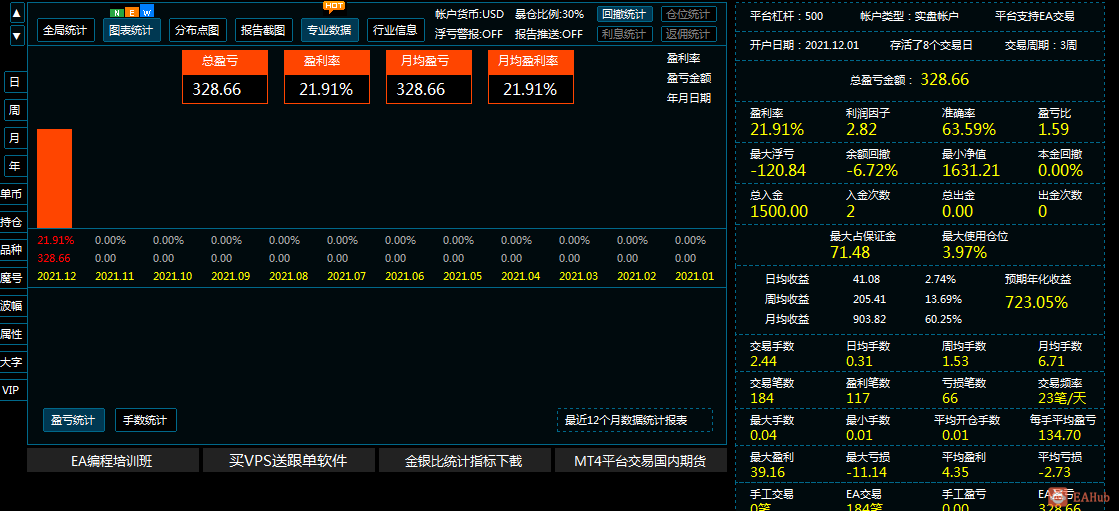Click 开户日期：2021.12.01 text
1119x512 pixels.
tap(804, 44)
